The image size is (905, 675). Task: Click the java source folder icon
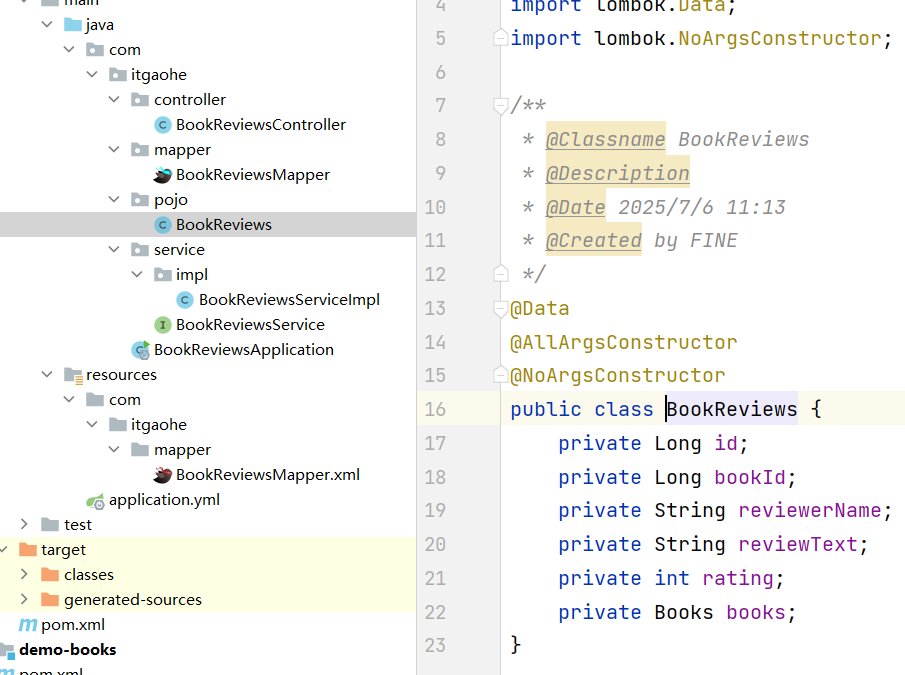pyautogui.click(x=73, y=25)
